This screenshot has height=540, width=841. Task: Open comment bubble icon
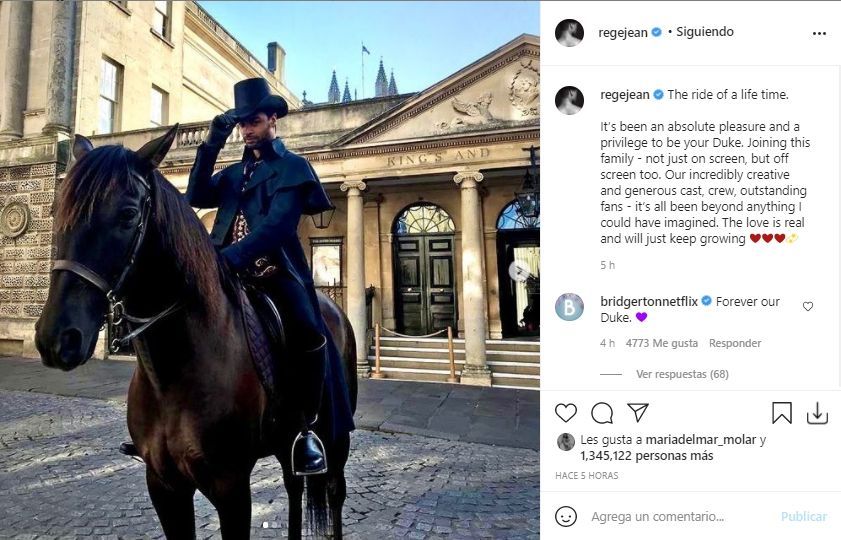point(602,413)
